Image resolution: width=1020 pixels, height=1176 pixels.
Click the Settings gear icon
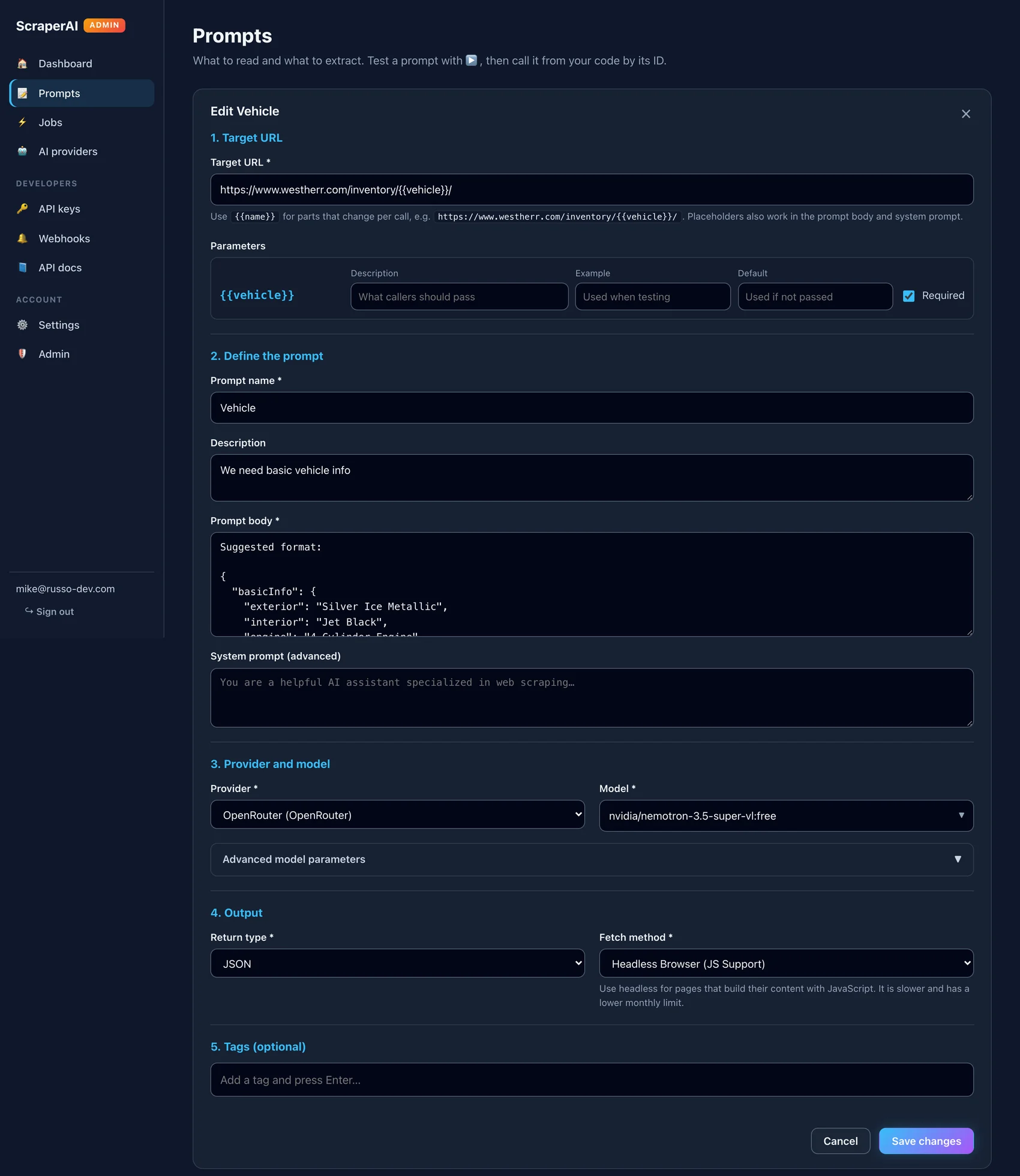22,325
